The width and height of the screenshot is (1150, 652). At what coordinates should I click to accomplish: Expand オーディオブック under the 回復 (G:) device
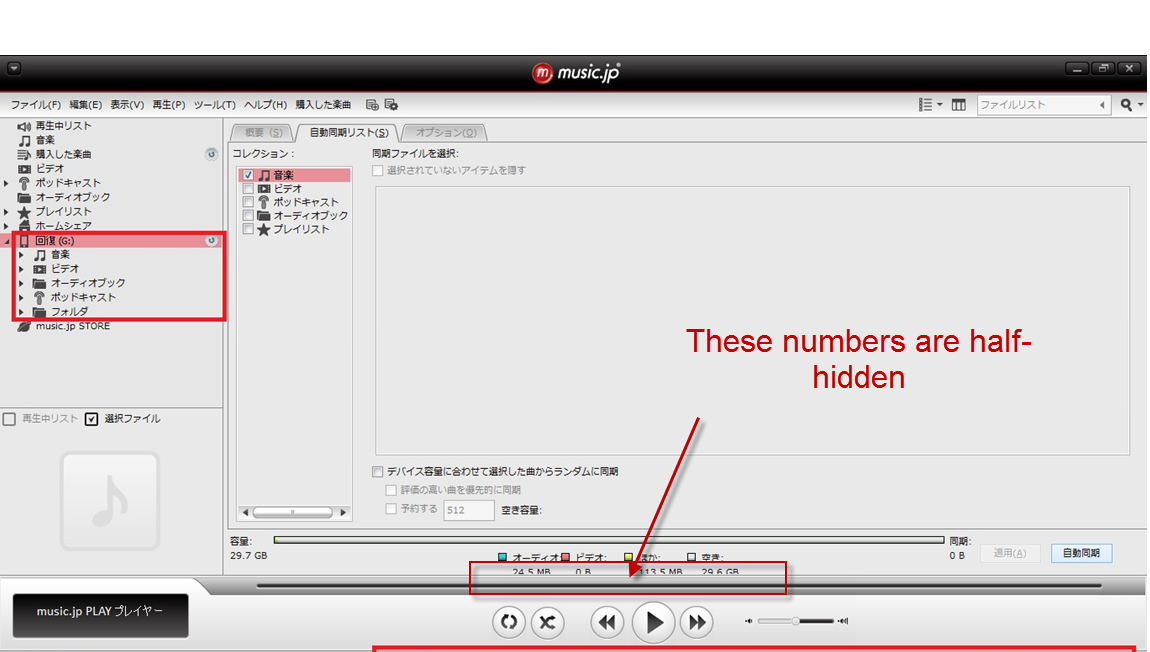pos(21,283)
